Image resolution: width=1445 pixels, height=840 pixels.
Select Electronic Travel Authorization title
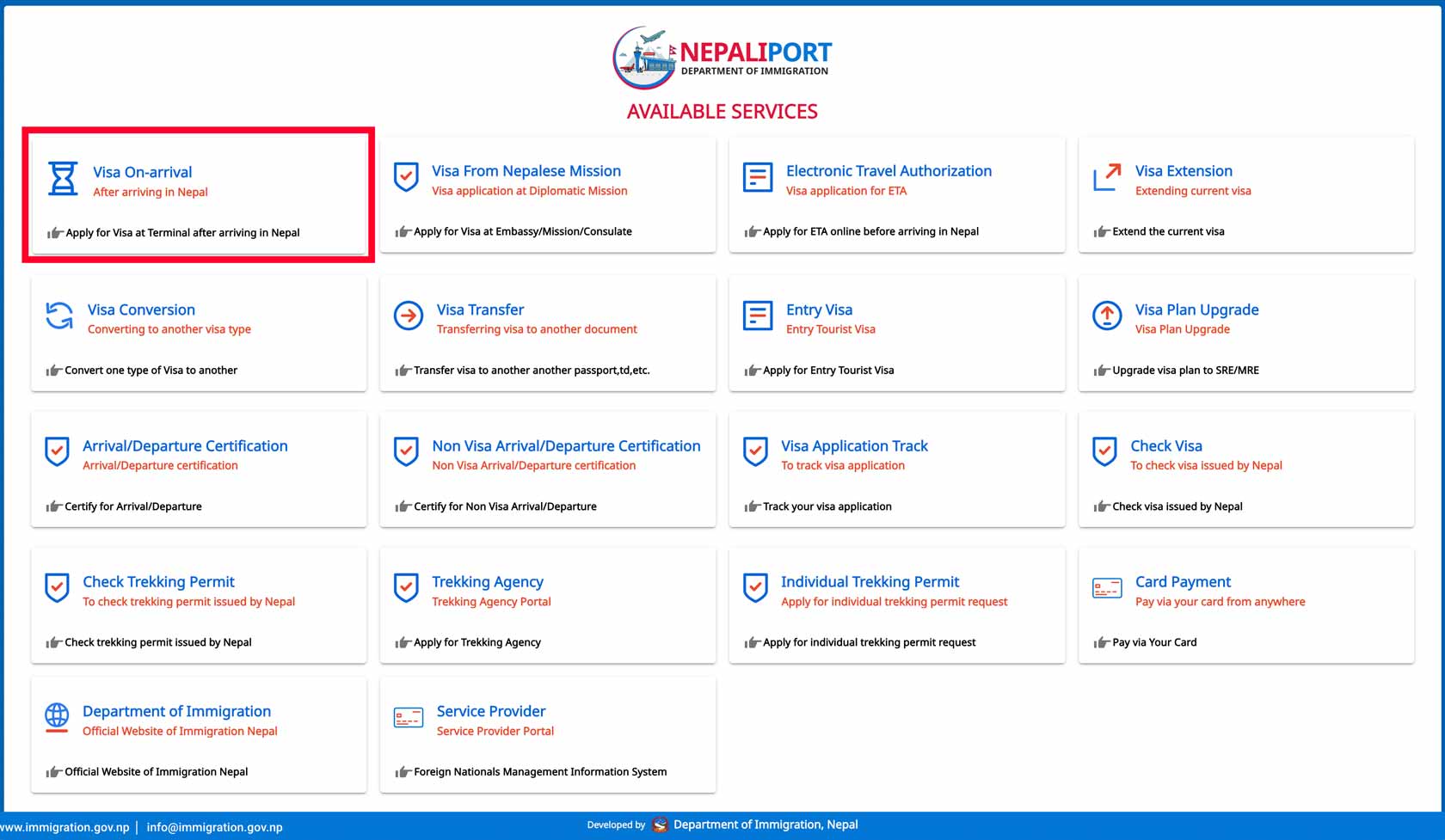(889, 171)
